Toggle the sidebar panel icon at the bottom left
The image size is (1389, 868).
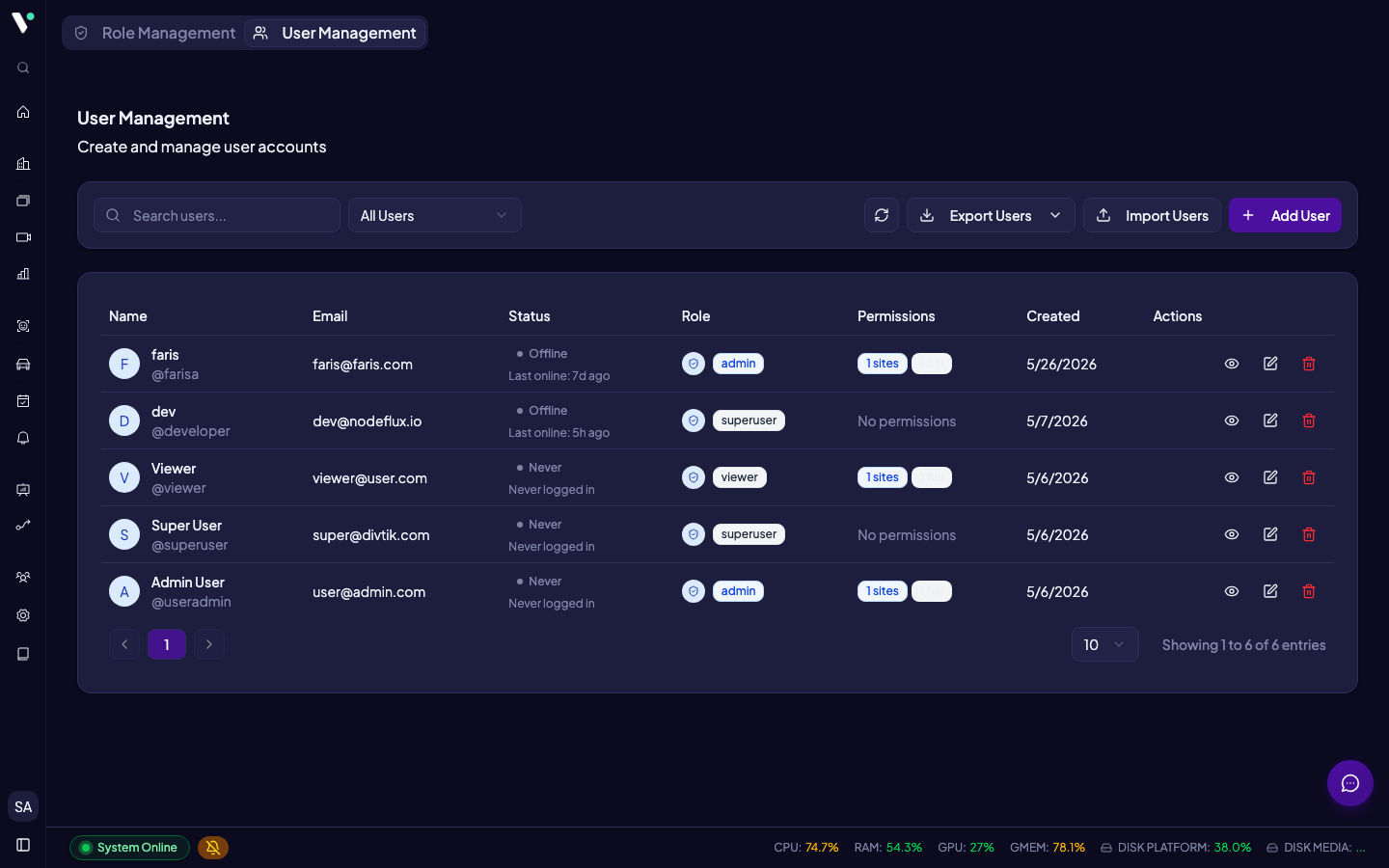[23, 845]
